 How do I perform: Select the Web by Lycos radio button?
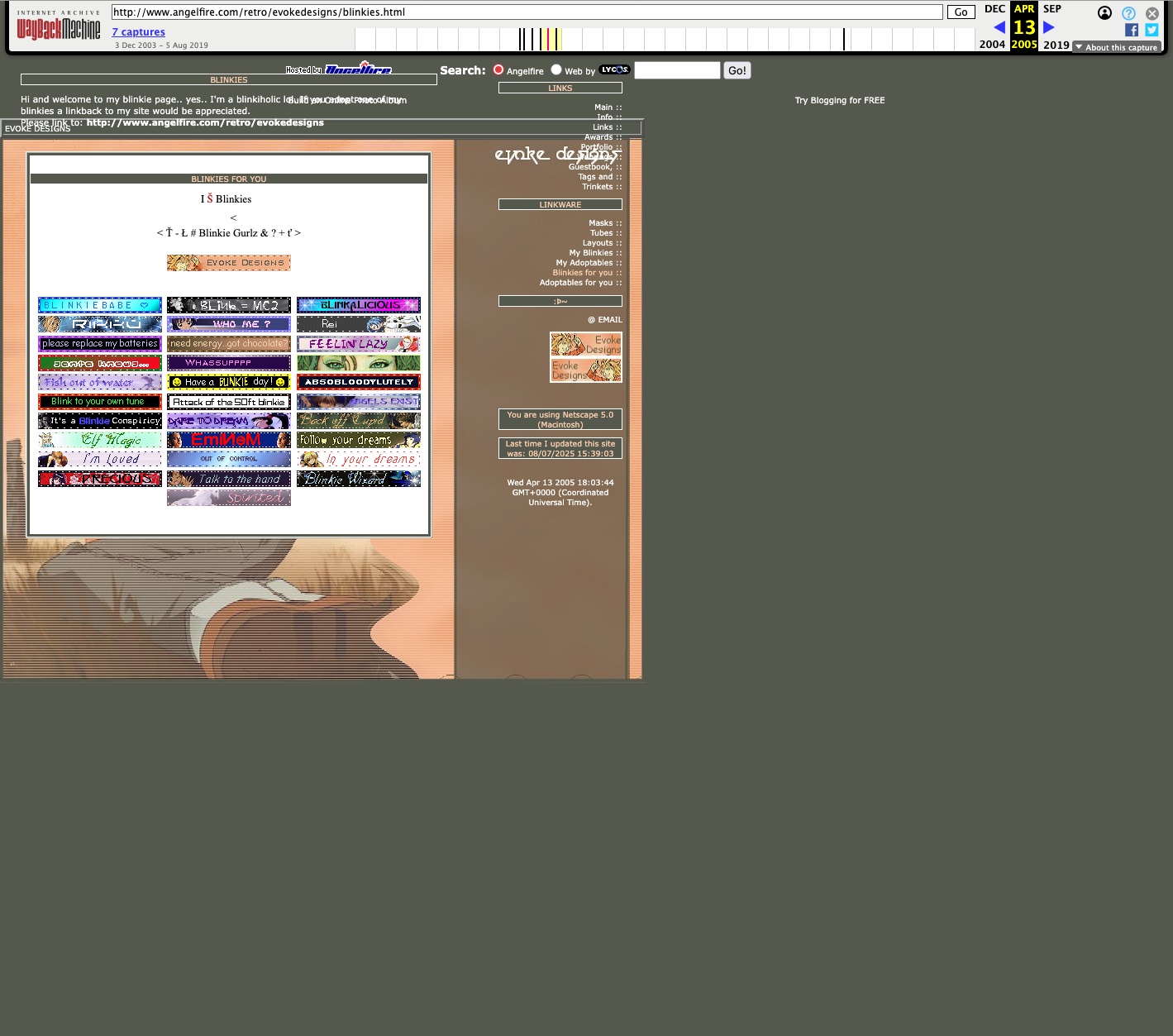(556, 70)
